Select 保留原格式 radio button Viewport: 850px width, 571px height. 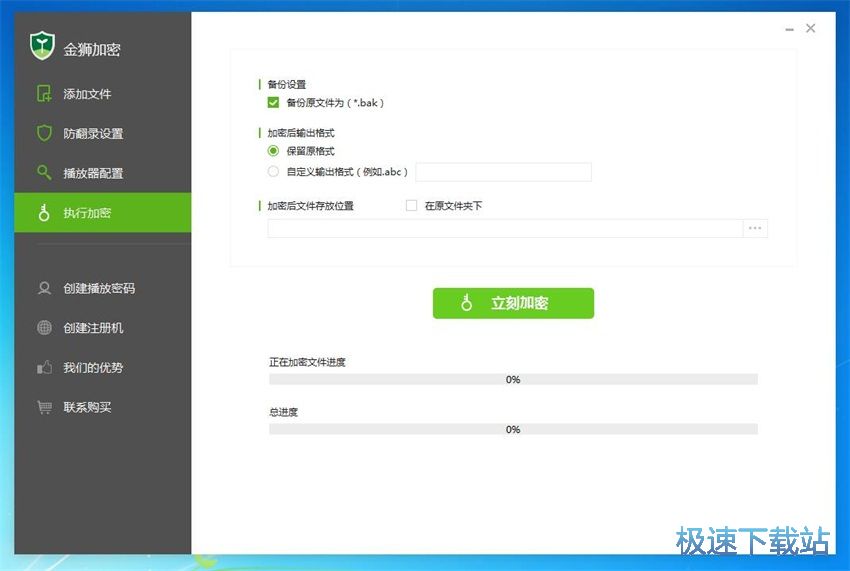(x=273, y=151)
